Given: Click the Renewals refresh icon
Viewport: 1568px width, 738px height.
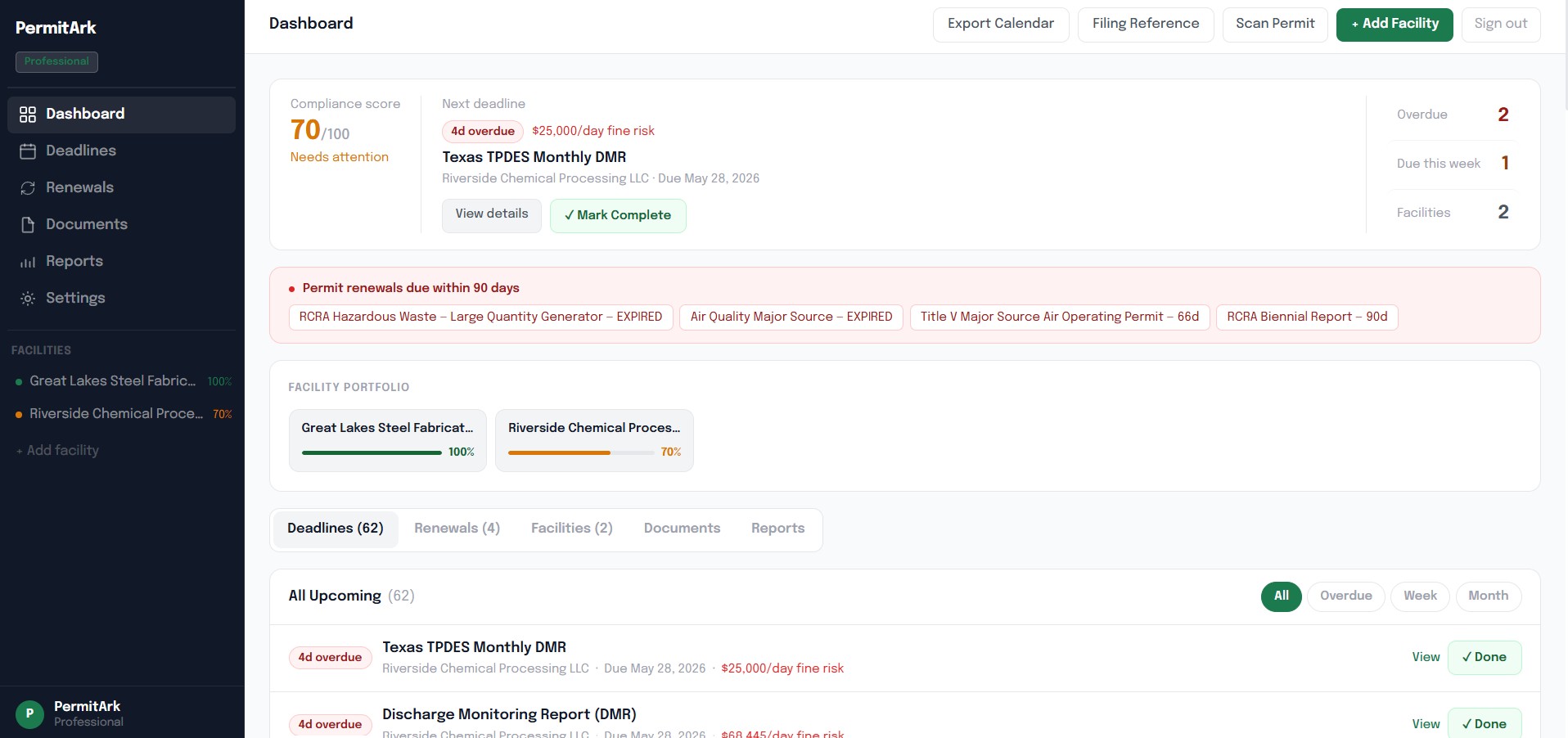Looking at the screenshot, I should pyautogui.click(x=28, y=188).
